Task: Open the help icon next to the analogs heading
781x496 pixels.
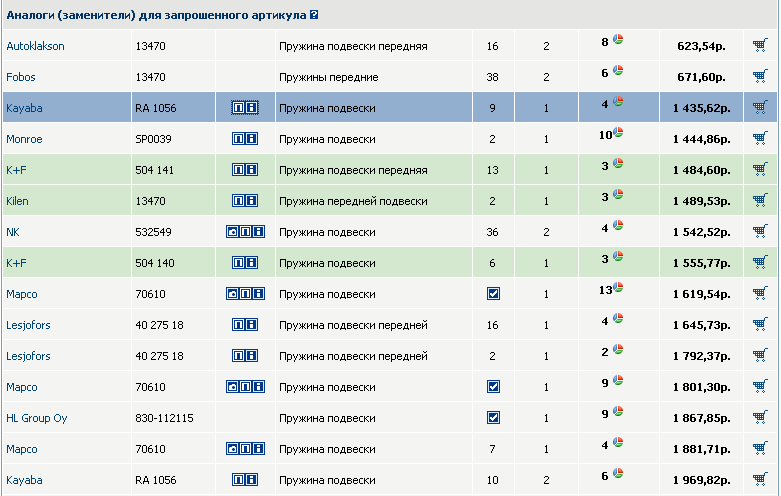Action: (314, 15)
